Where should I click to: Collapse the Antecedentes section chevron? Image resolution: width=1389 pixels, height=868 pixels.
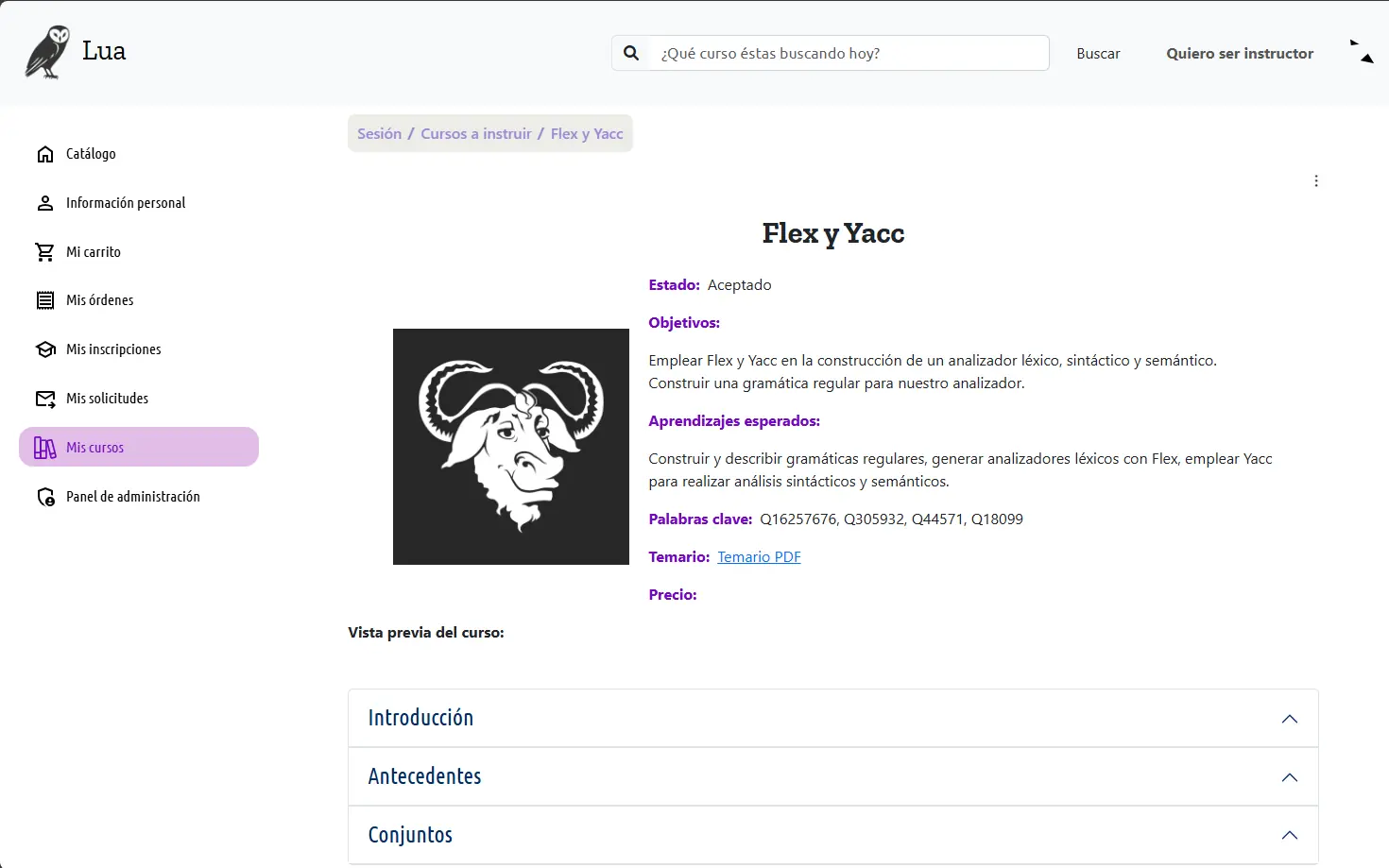[x=1290, y=777]
